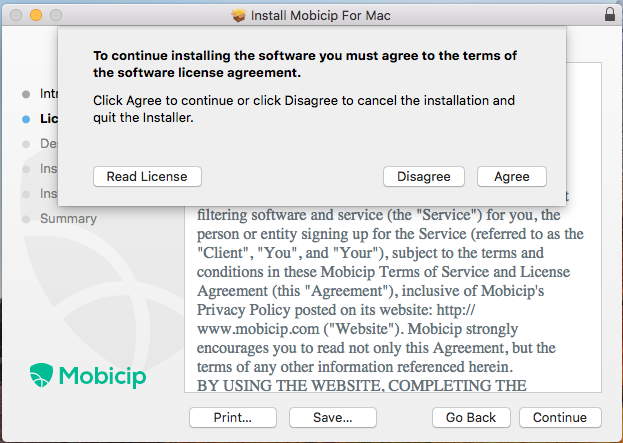This screenshot has height=443, width=623.
Task: Click the Go Back button
Action: click(471, 417)
